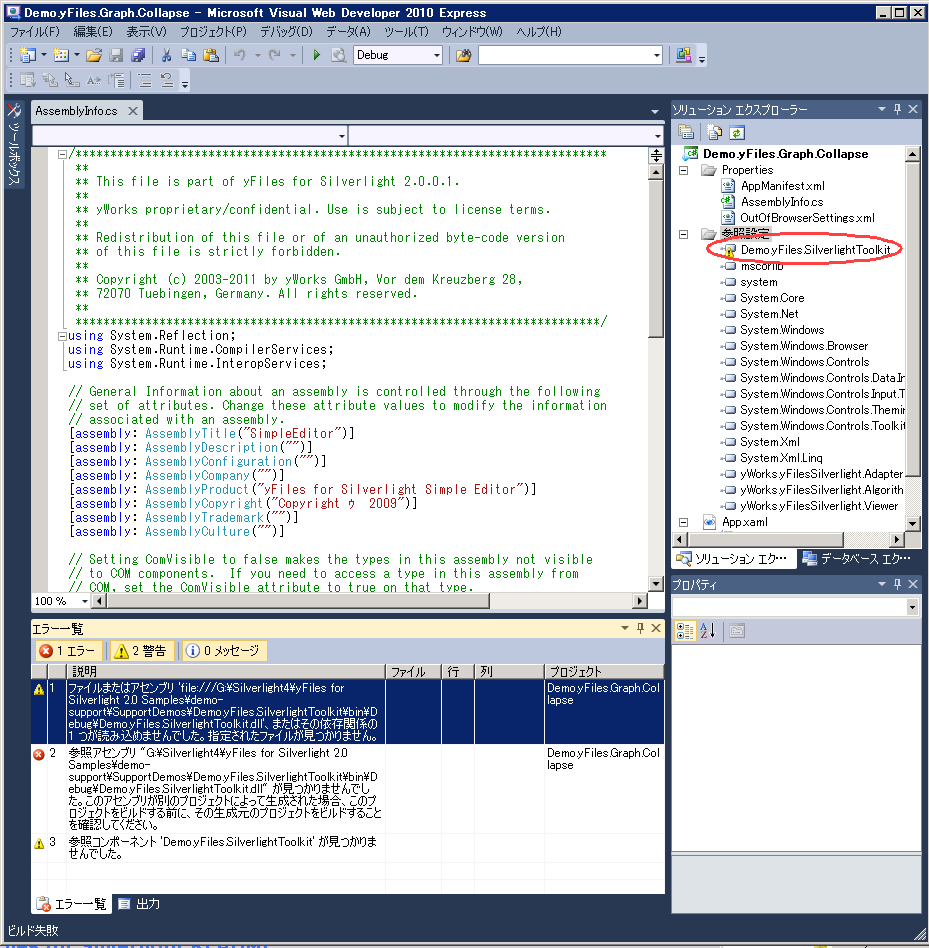The width and height of the screenshot is (929, 948).
Task: Open the プロジェクト(P) menu
Action: (213, 31)
